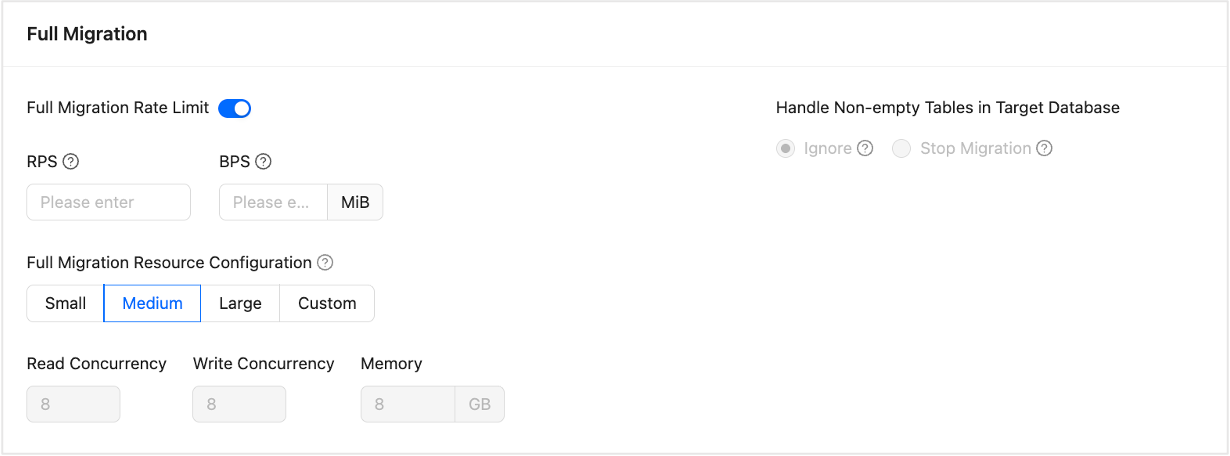Select the Ignore radio button

point(786,149)
